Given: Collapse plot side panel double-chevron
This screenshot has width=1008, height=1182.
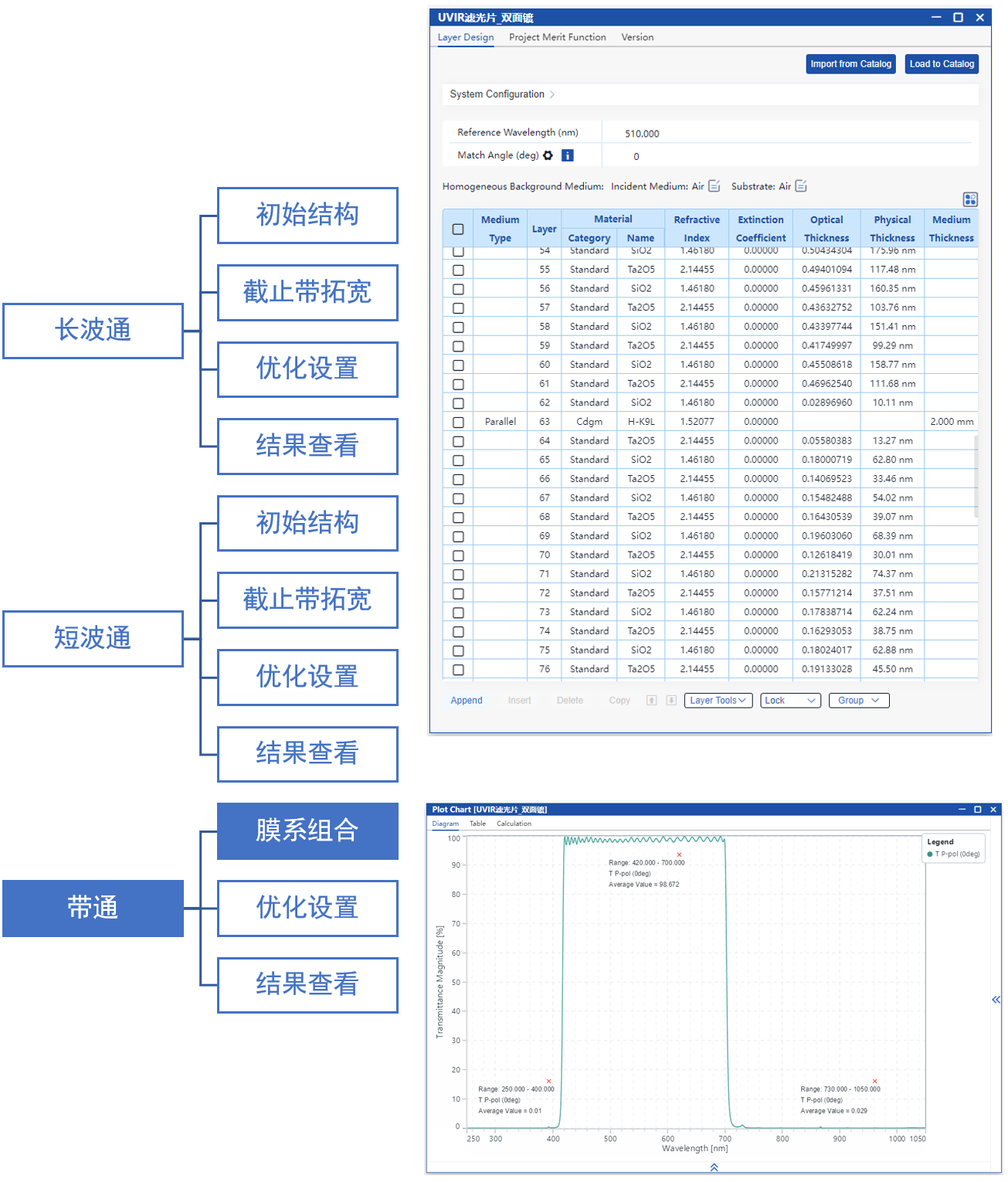Looking at the screenshot, I should coord(996,1000).
